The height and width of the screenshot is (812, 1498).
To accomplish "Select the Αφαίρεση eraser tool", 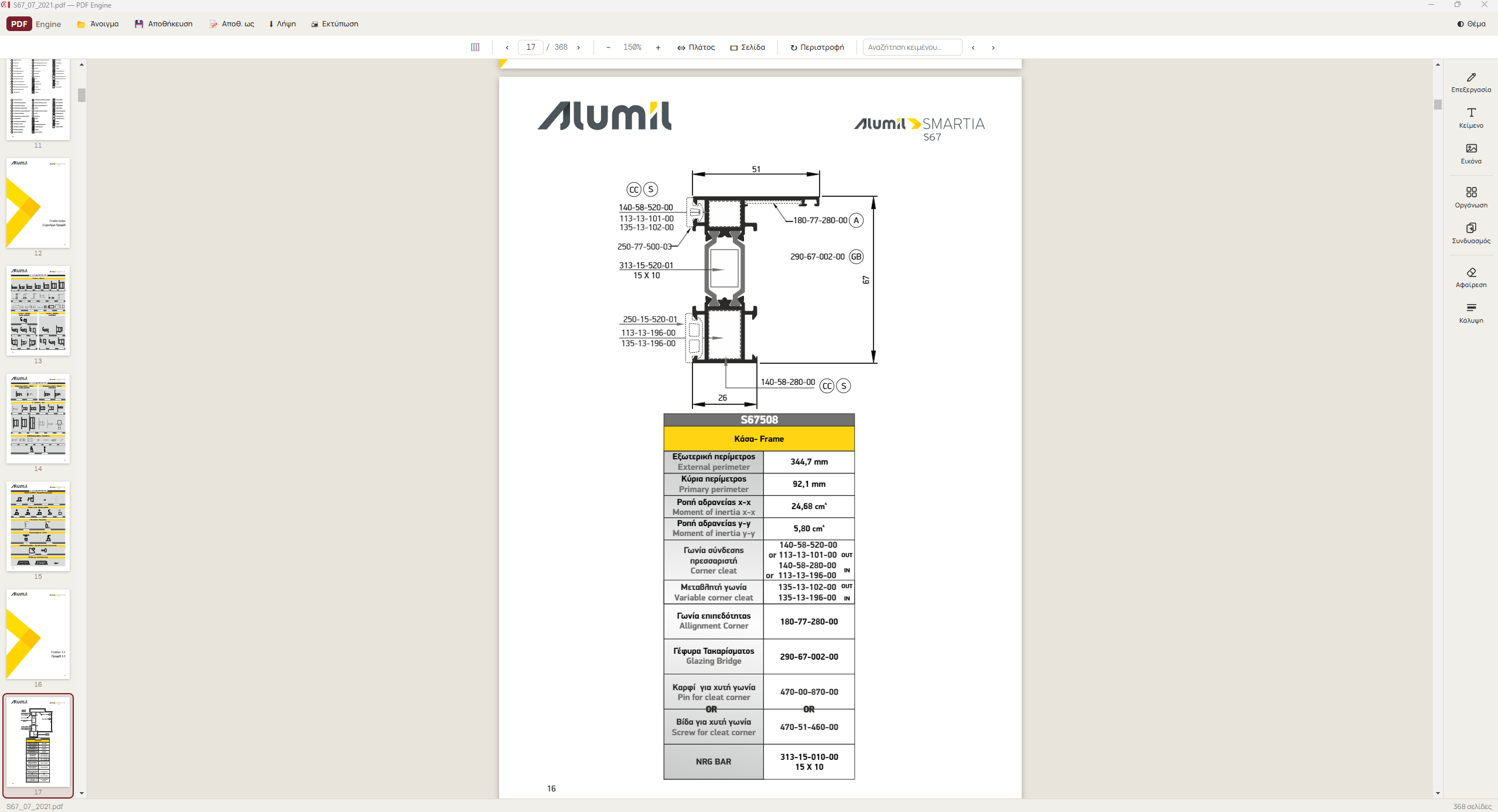I will click(1471, 278).
